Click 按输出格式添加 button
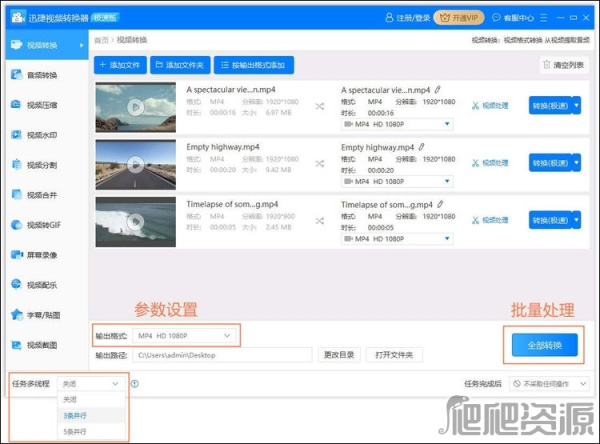600x444 pixels. coord(254,65)
